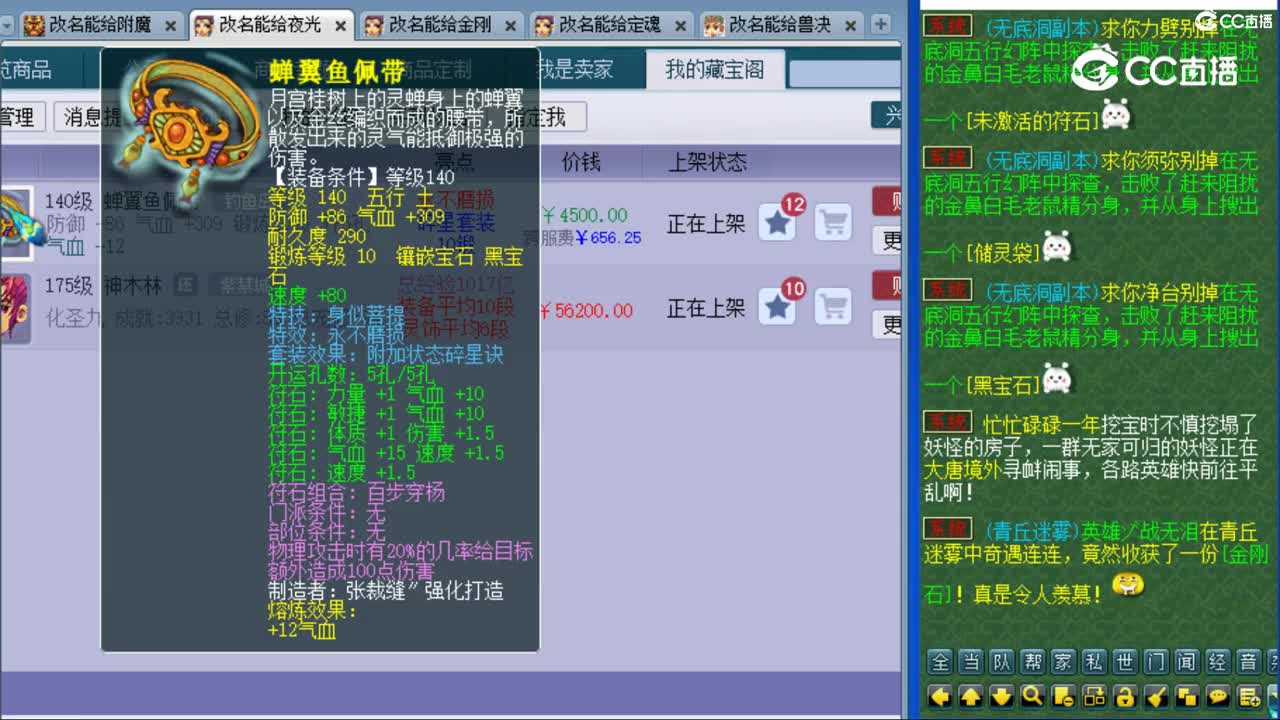Favorite the 4500.00 item star icon

(x=777, y=222)
